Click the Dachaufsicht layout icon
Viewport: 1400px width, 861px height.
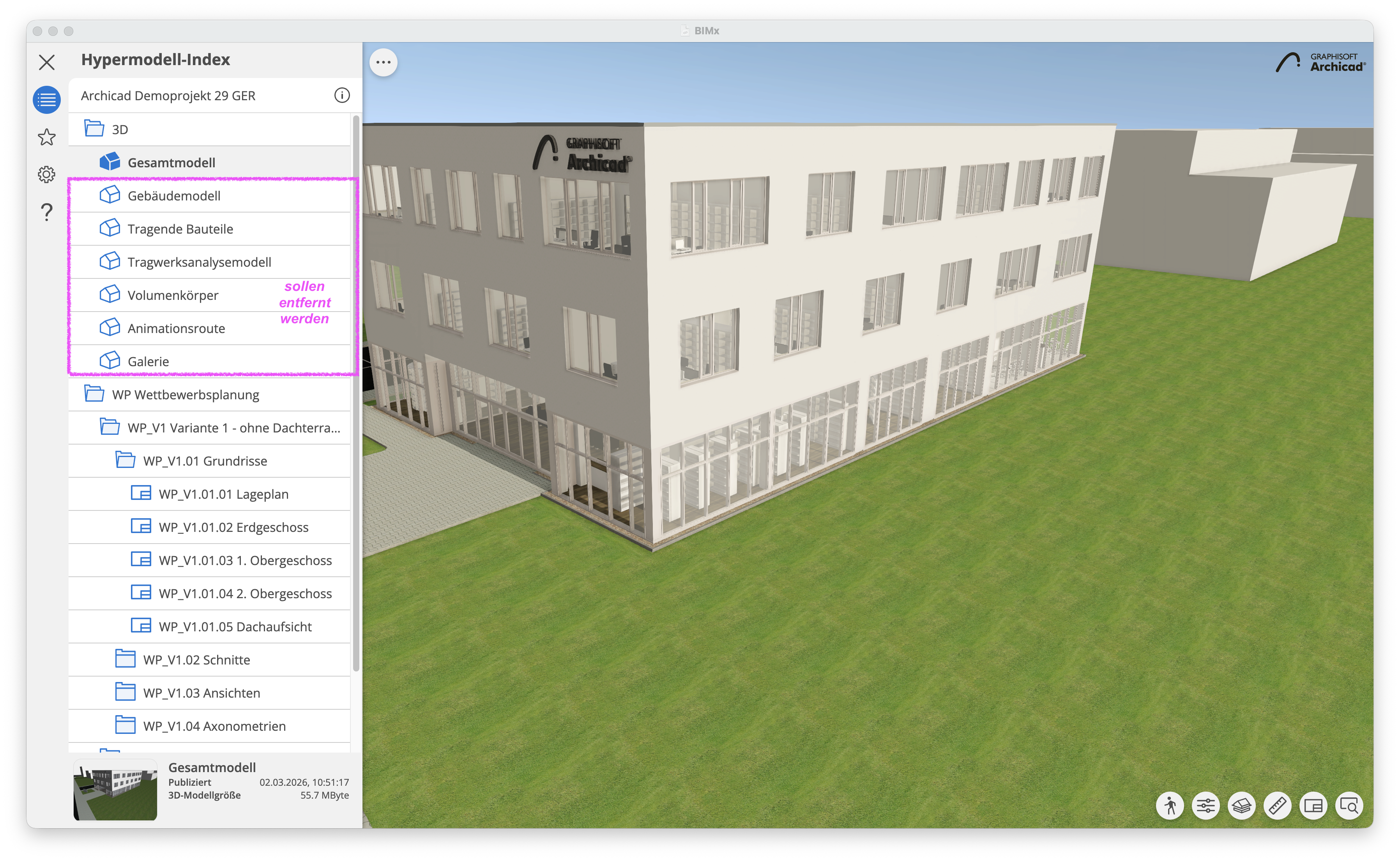(141, 625)
